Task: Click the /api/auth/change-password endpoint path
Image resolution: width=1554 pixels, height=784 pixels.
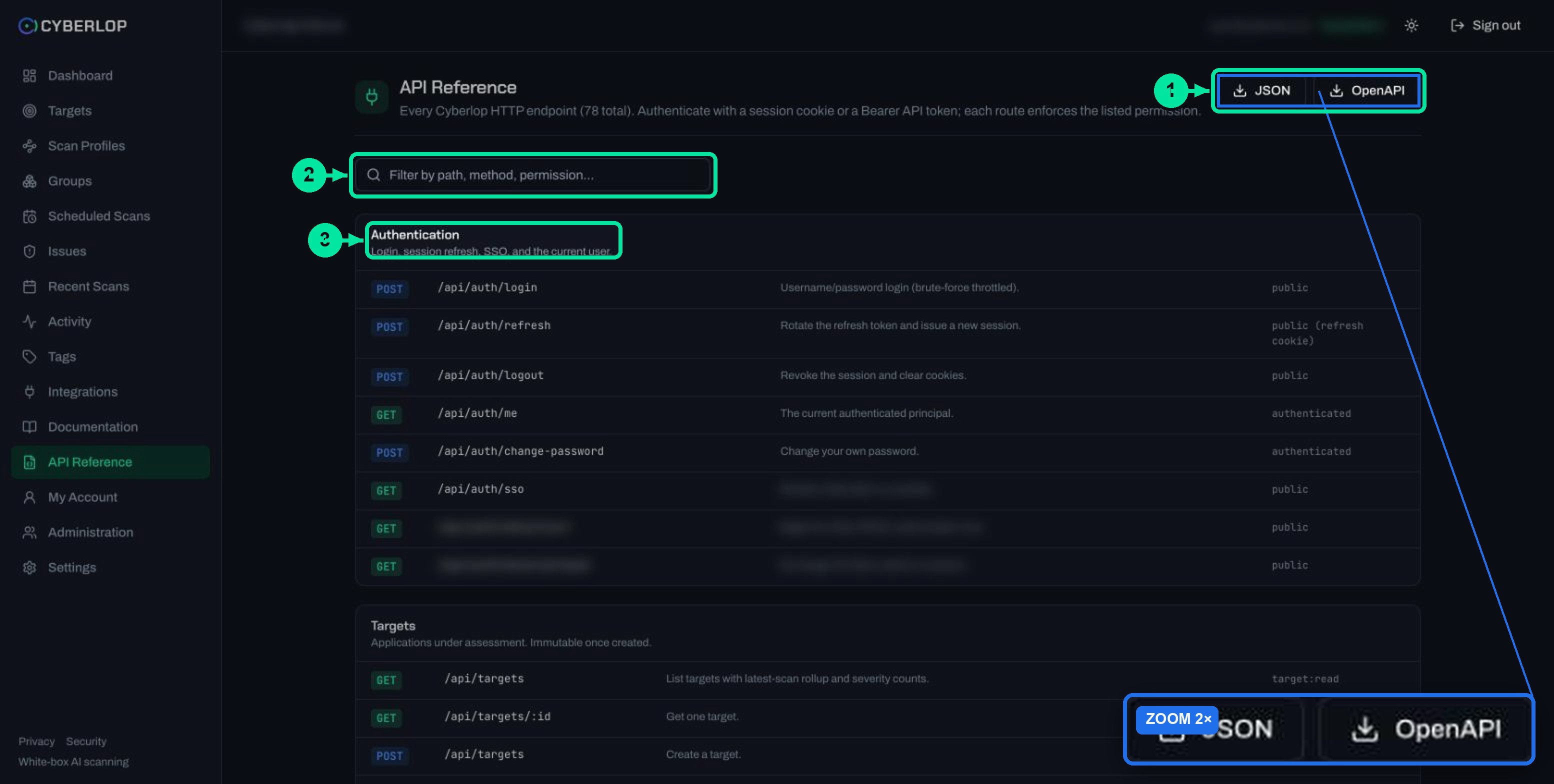Action: (x=520, y=451)
